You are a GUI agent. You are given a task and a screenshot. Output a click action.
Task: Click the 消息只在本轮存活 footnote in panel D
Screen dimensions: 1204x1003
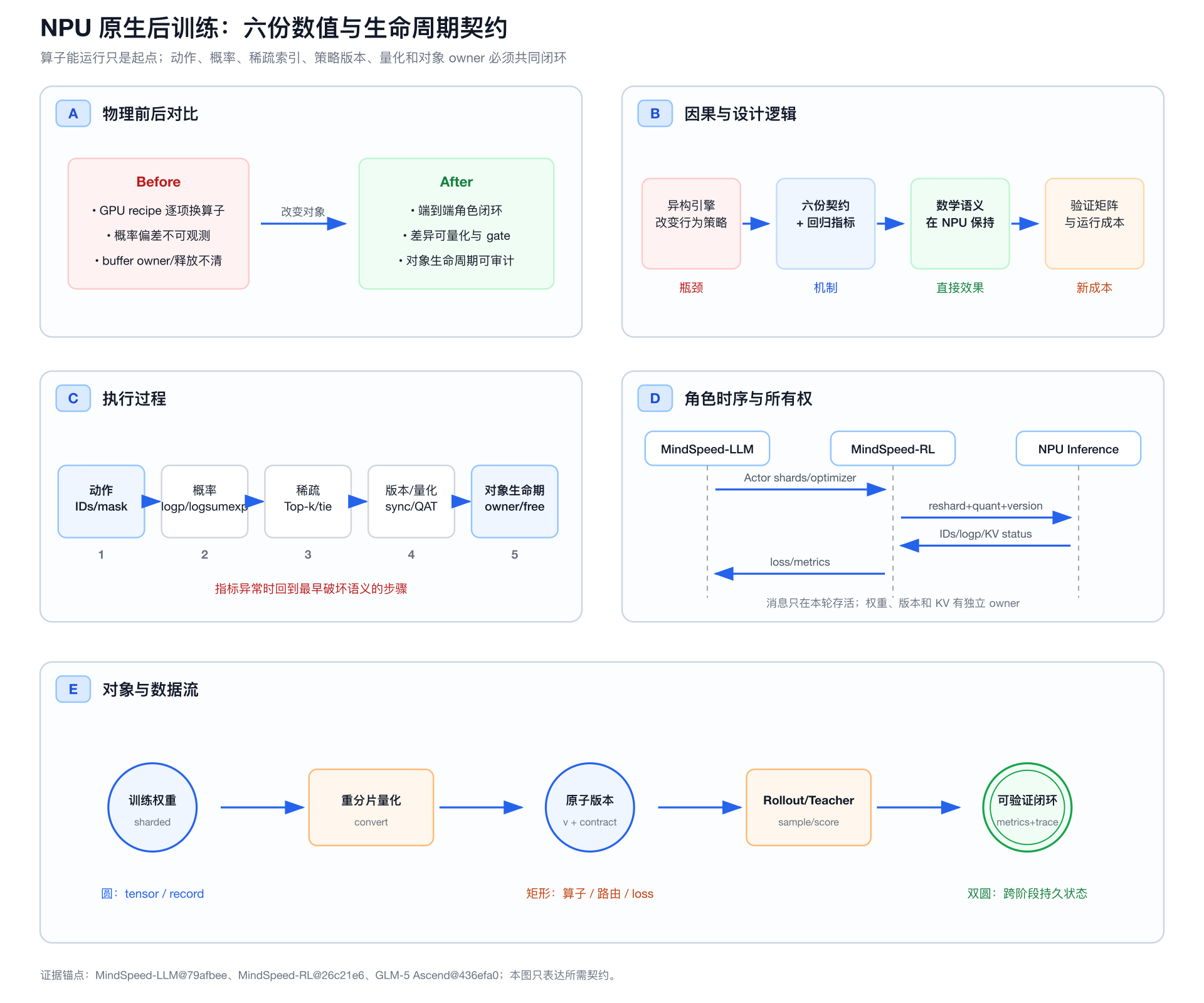tap(893, 603)
